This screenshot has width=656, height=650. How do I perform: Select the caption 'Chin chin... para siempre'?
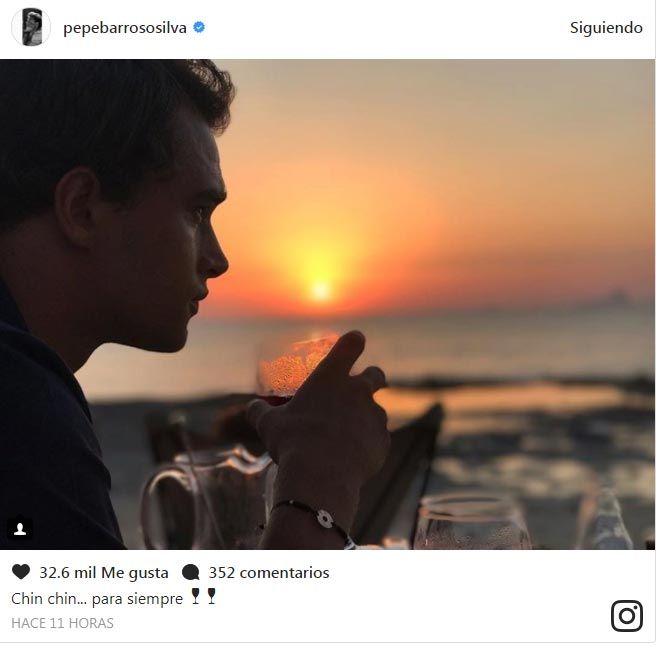[x=97, y=599]
